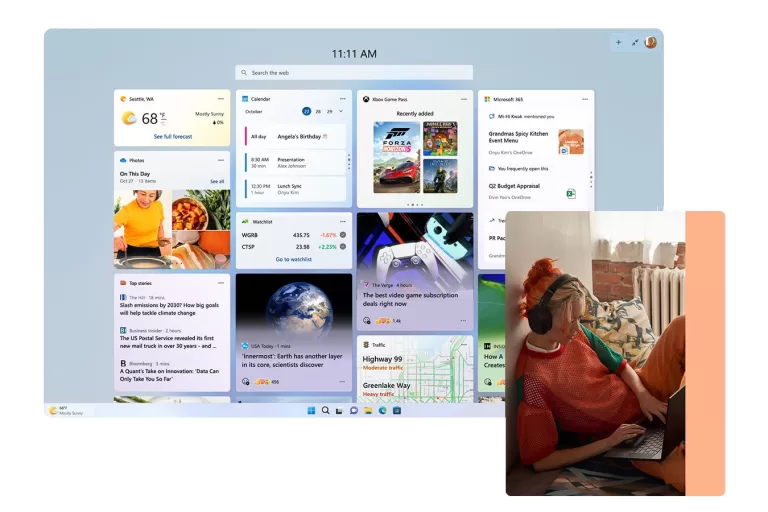This screenshot has width=768, height=512.
Task: Open the Weather widget options menu
Action: (x=222, y=99)
